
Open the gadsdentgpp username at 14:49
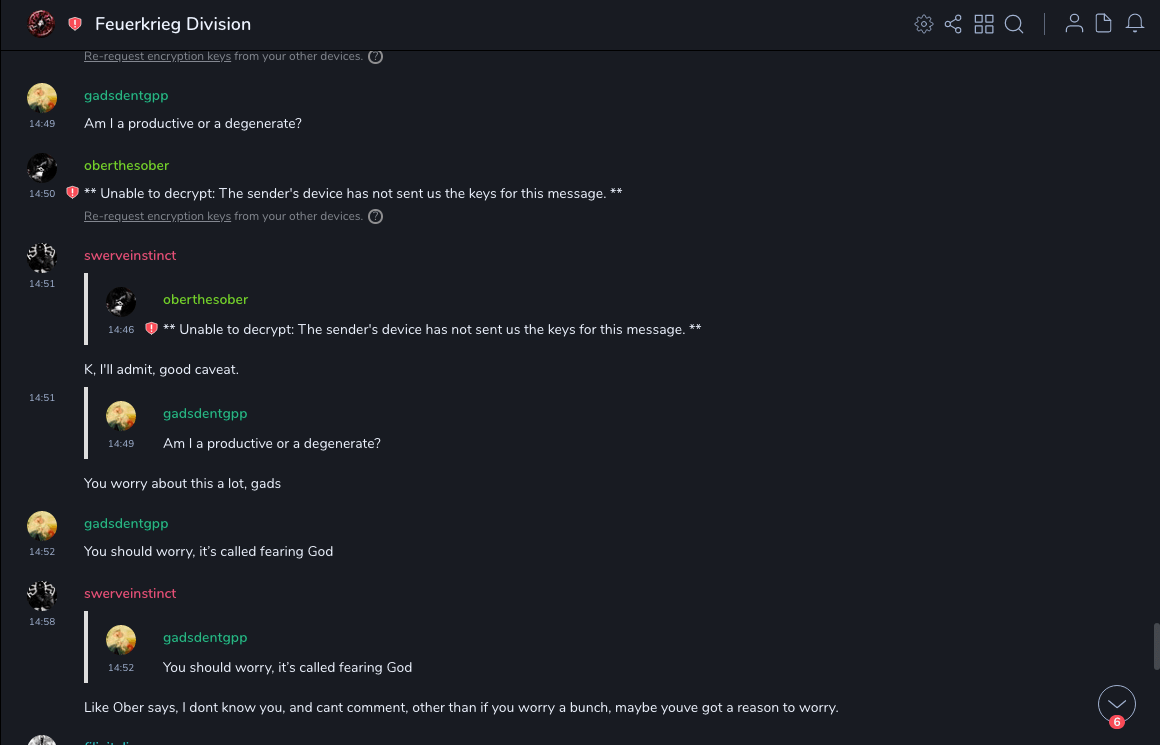click(126, 96)
